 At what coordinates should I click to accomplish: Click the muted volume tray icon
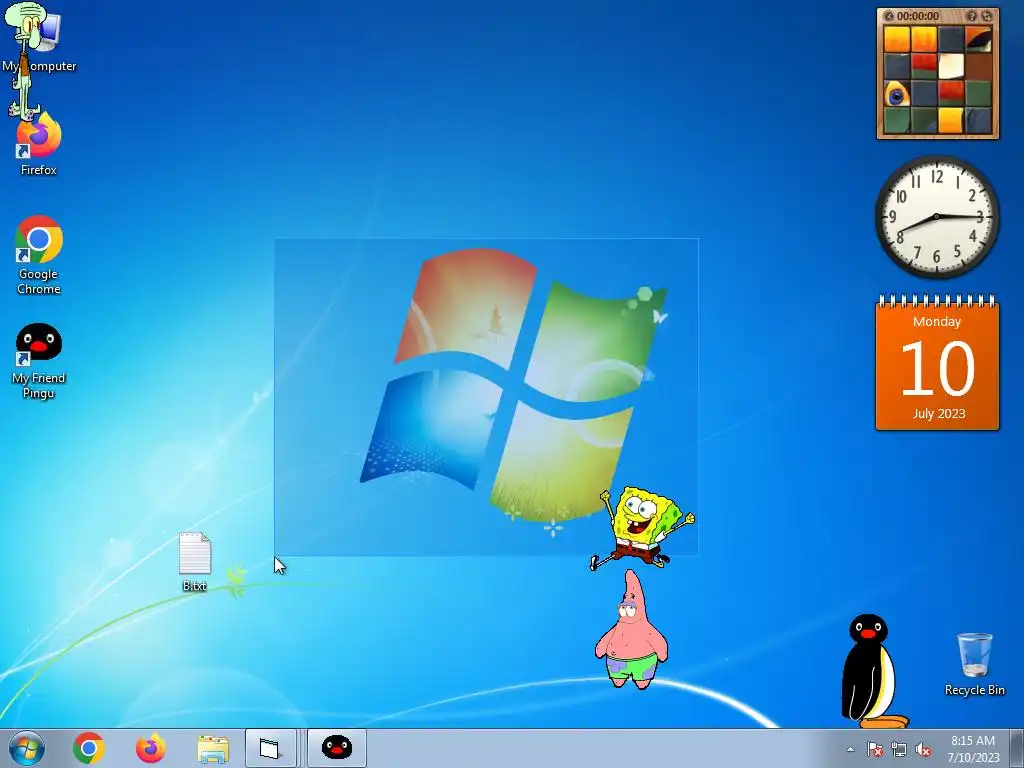(923, 750)
